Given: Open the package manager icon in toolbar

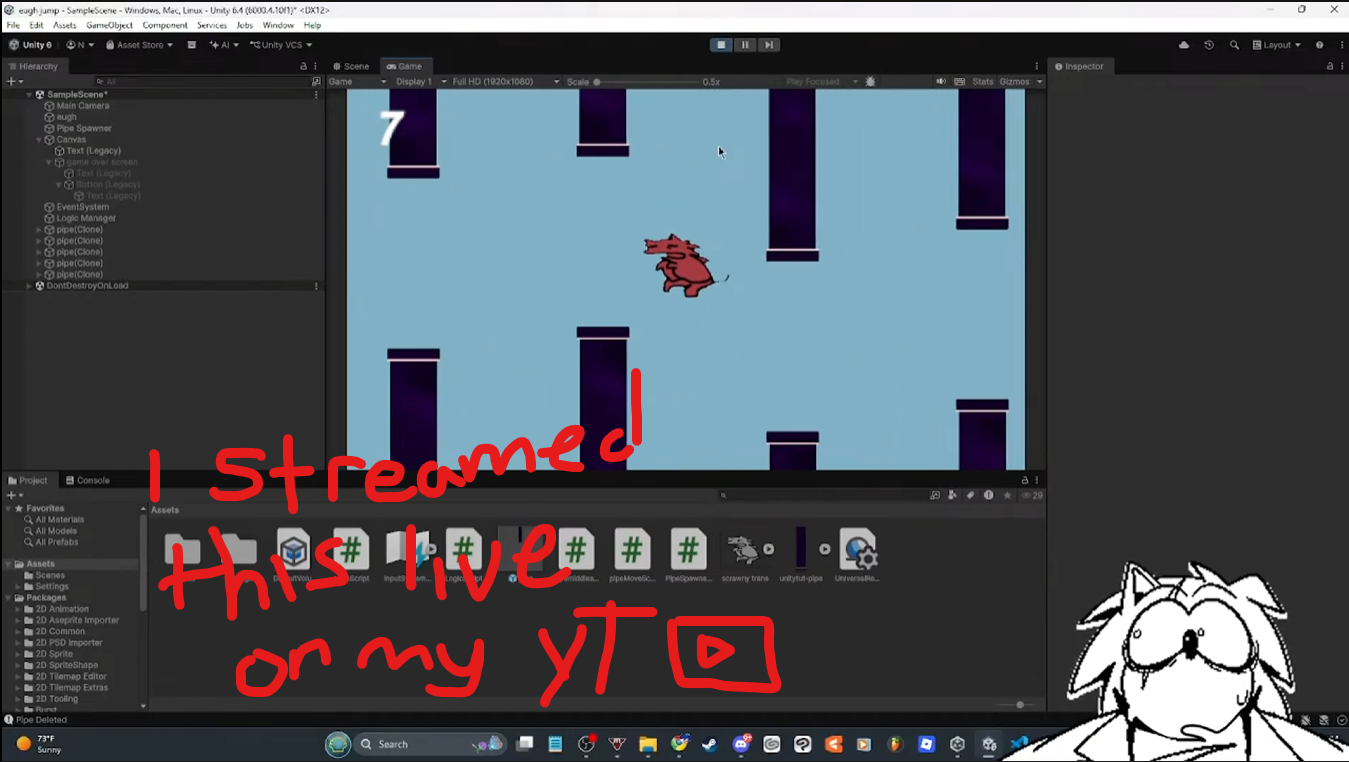Looking at the screenshot, I should (191, 45).
